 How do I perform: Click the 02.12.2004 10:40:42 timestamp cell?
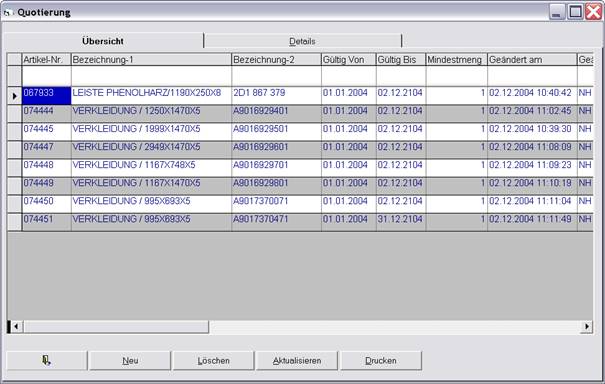[x=532, y=95]
